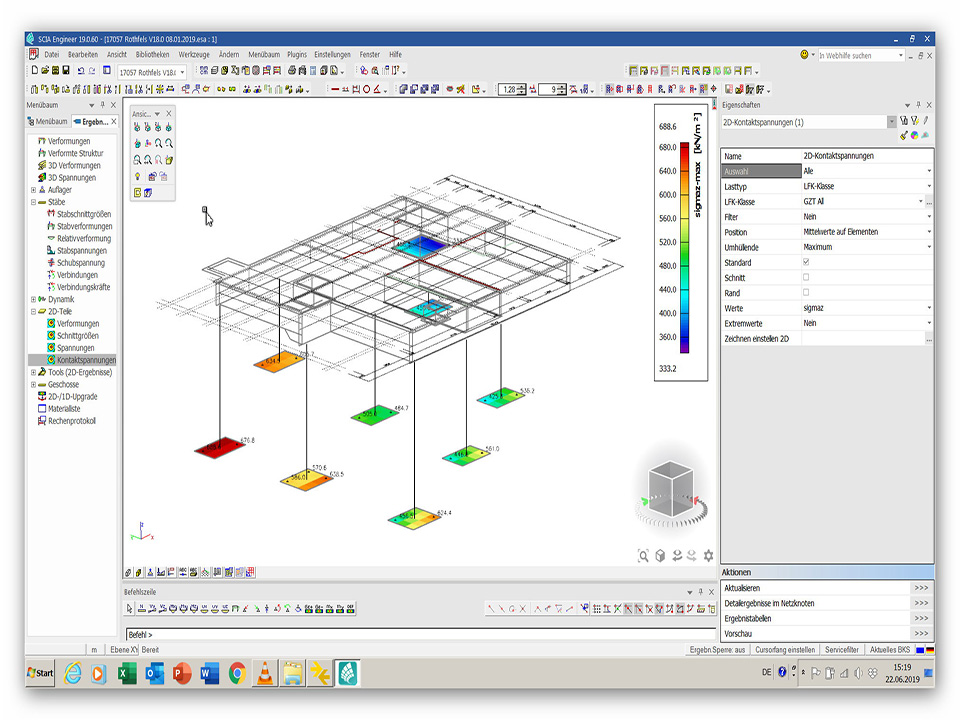Click the undo arrow icon
This screenshot has width=960, height=720.
point(80,71)
